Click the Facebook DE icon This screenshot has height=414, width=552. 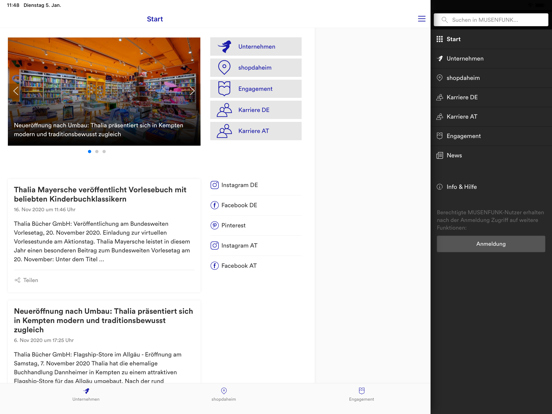point(214,205)
